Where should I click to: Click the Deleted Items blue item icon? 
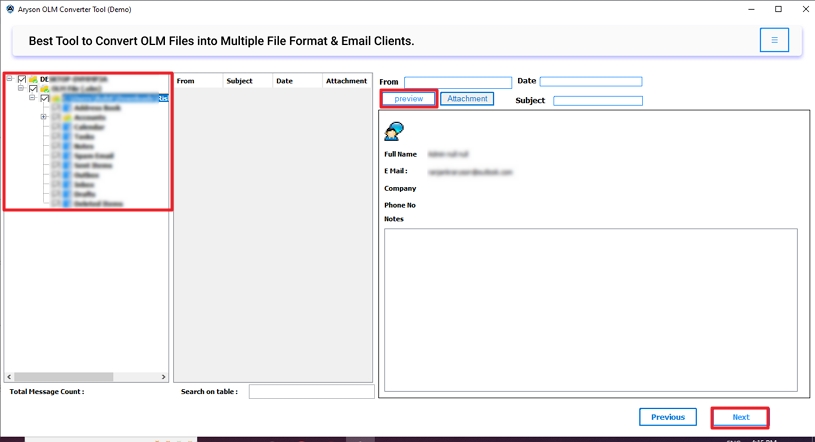[67, 204]
